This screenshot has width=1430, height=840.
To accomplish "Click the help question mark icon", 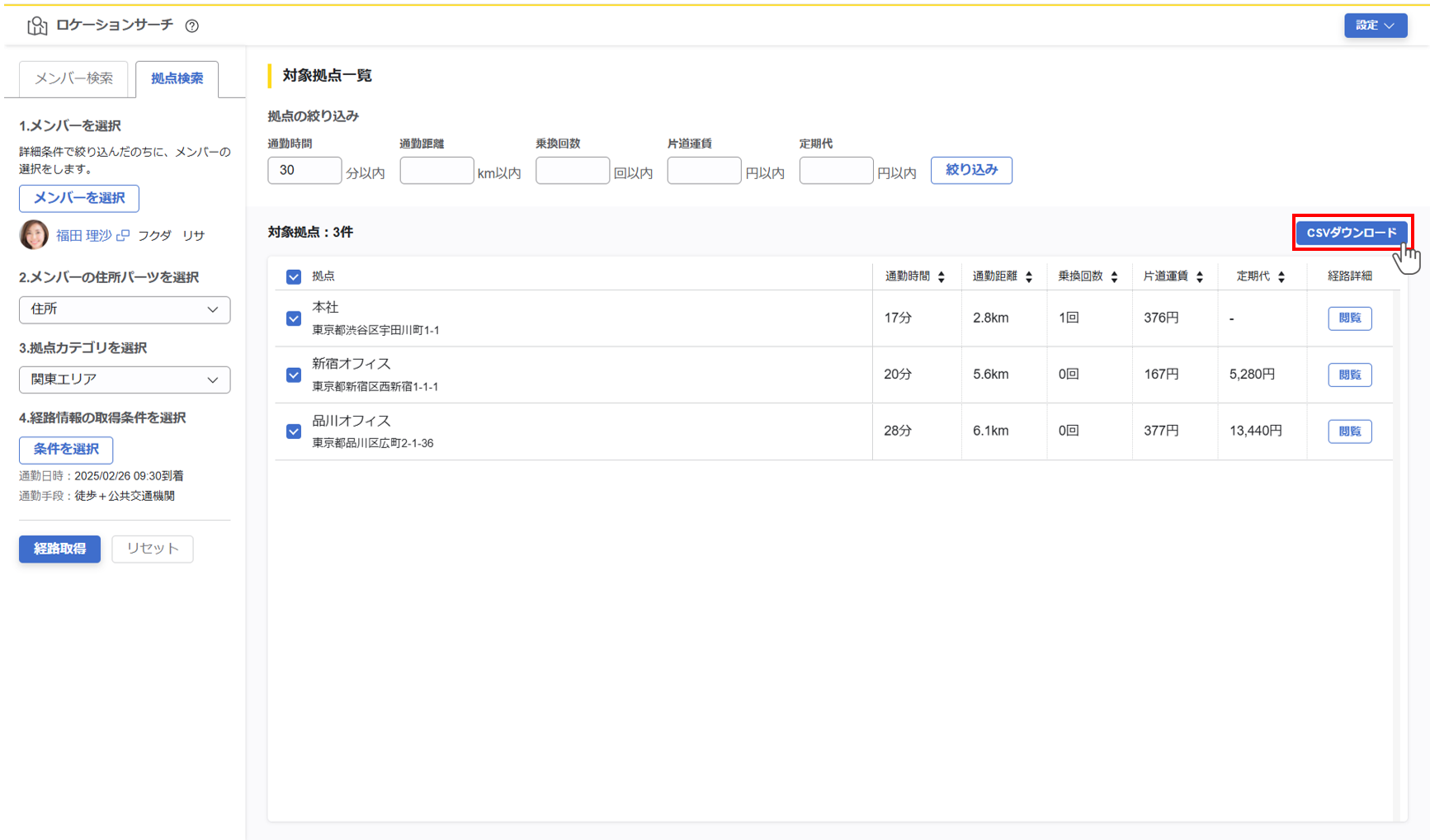I will [x=192, y=26].
